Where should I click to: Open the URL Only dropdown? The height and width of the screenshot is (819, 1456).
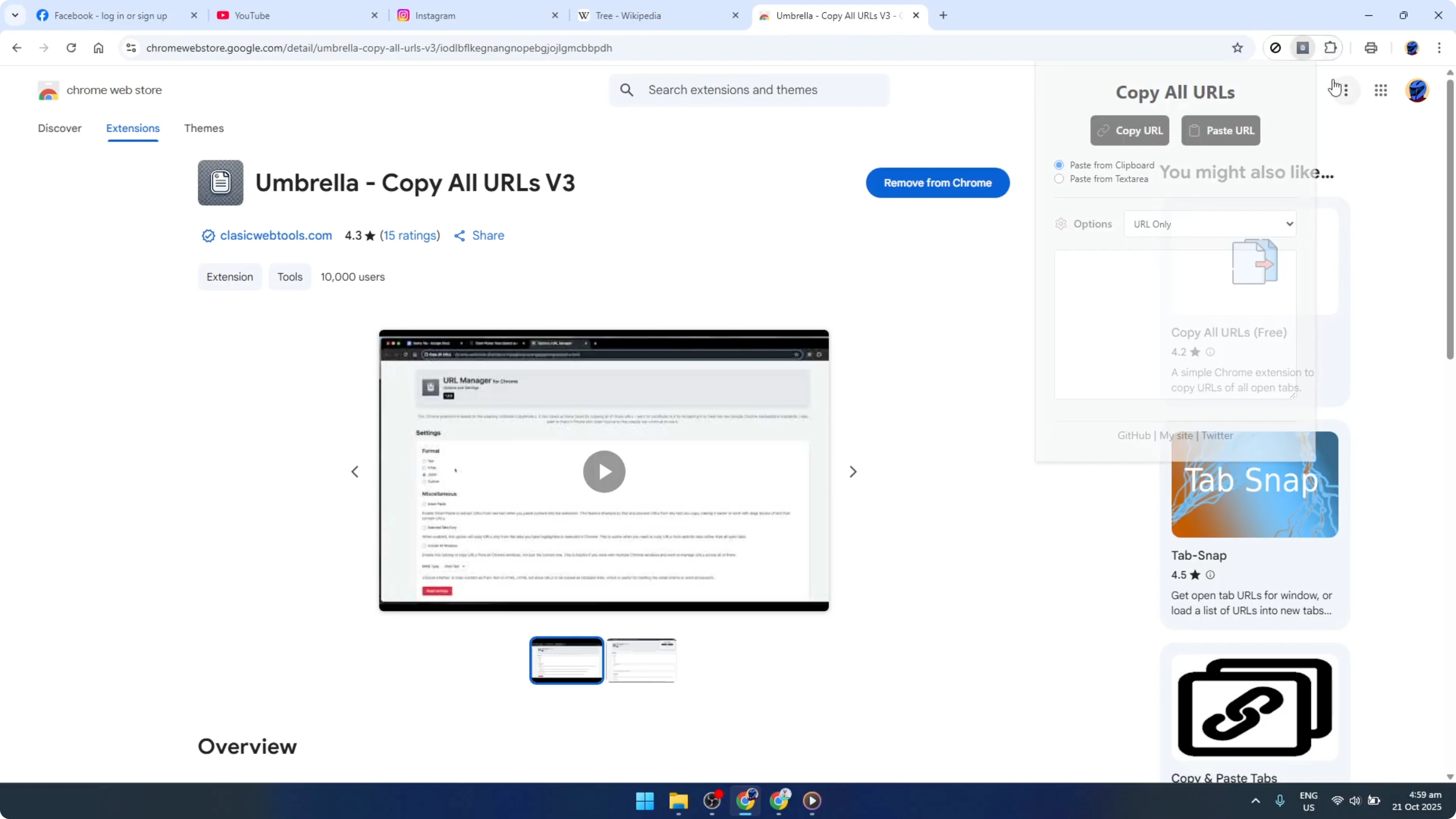pyautogui.click(x=1211, y=224)
